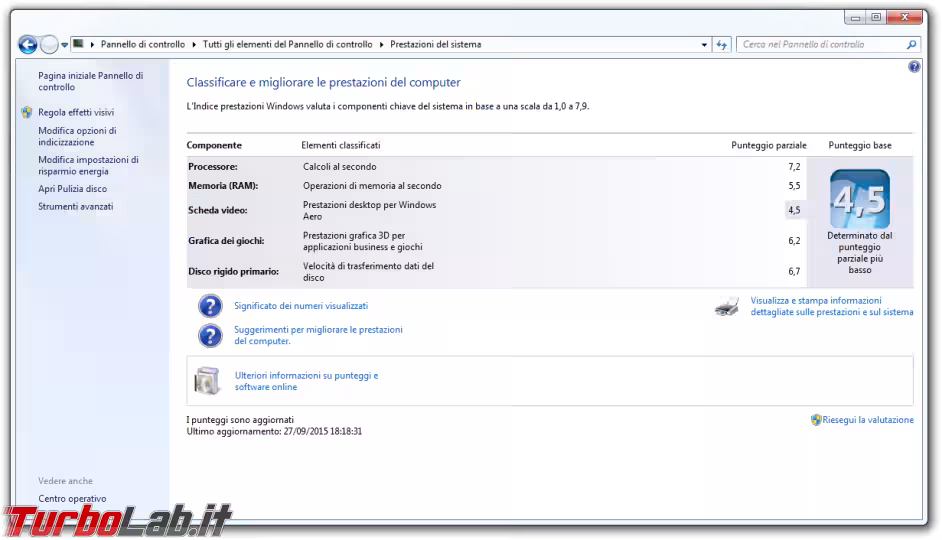Click the printer icon for detailed information
The image size is (942, 540).
[727, 307]
